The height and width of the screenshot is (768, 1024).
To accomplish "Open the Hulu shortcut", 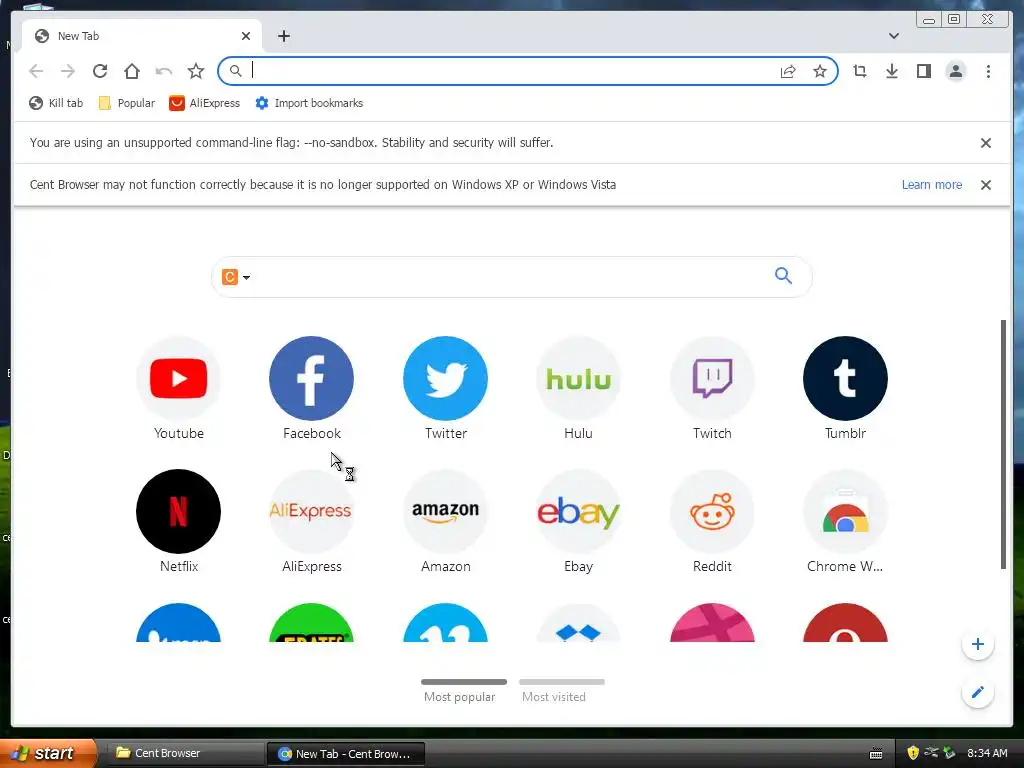I will click(579, 389).
